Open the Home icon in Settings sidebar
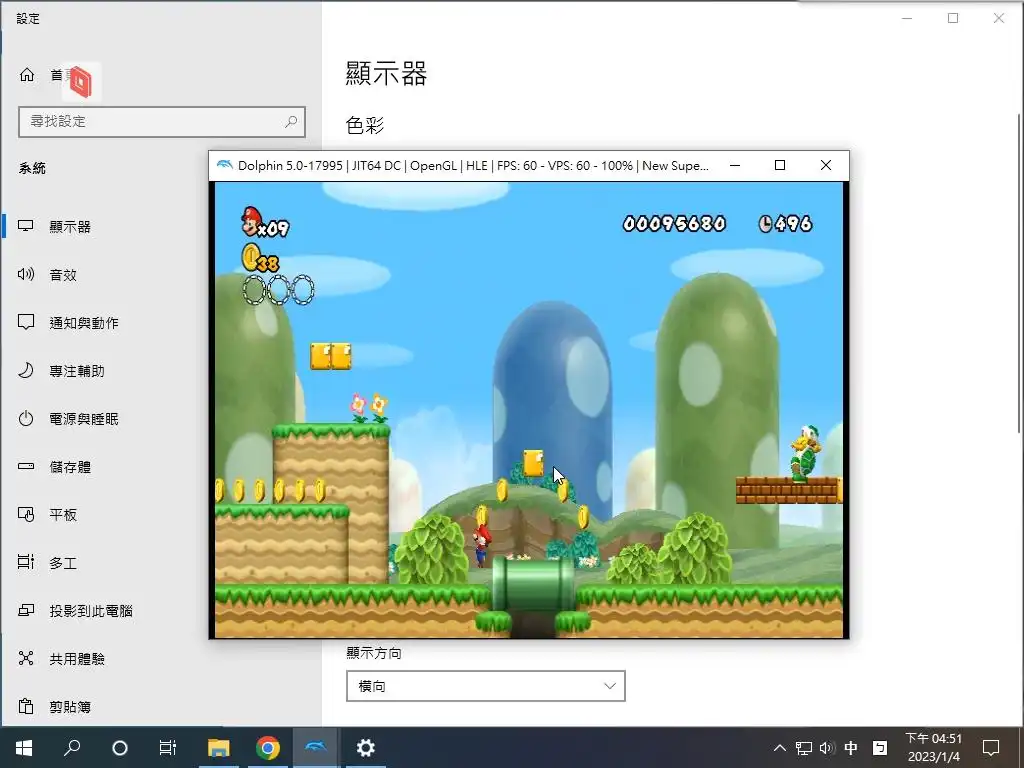The image size is (1024, 768). pos(27,74)
